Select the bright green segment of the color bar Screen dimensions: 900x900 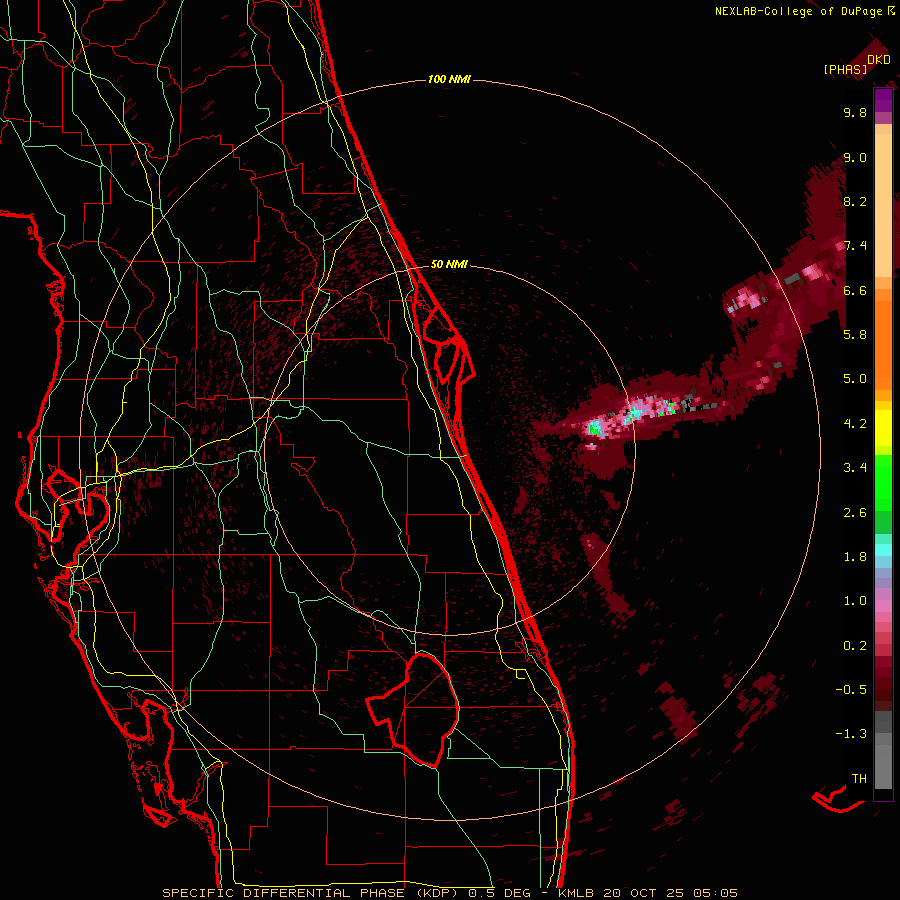(x=883, y=482)
